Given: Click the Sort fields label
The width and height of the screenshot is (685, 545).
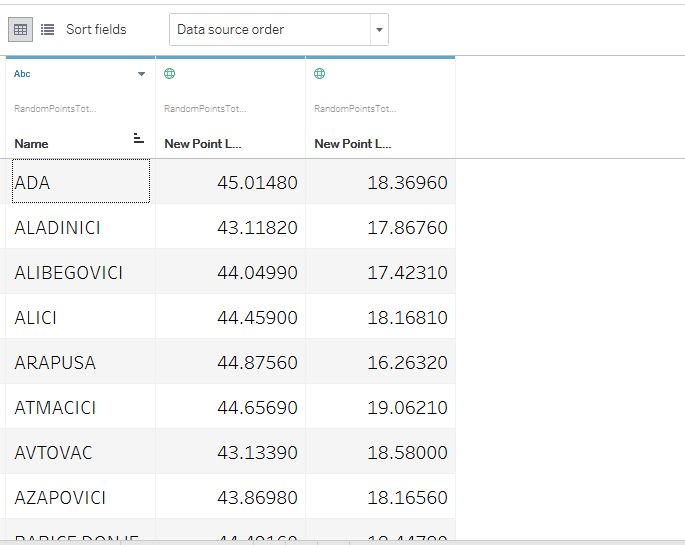Looking at the screenshot, I should 96,29.
